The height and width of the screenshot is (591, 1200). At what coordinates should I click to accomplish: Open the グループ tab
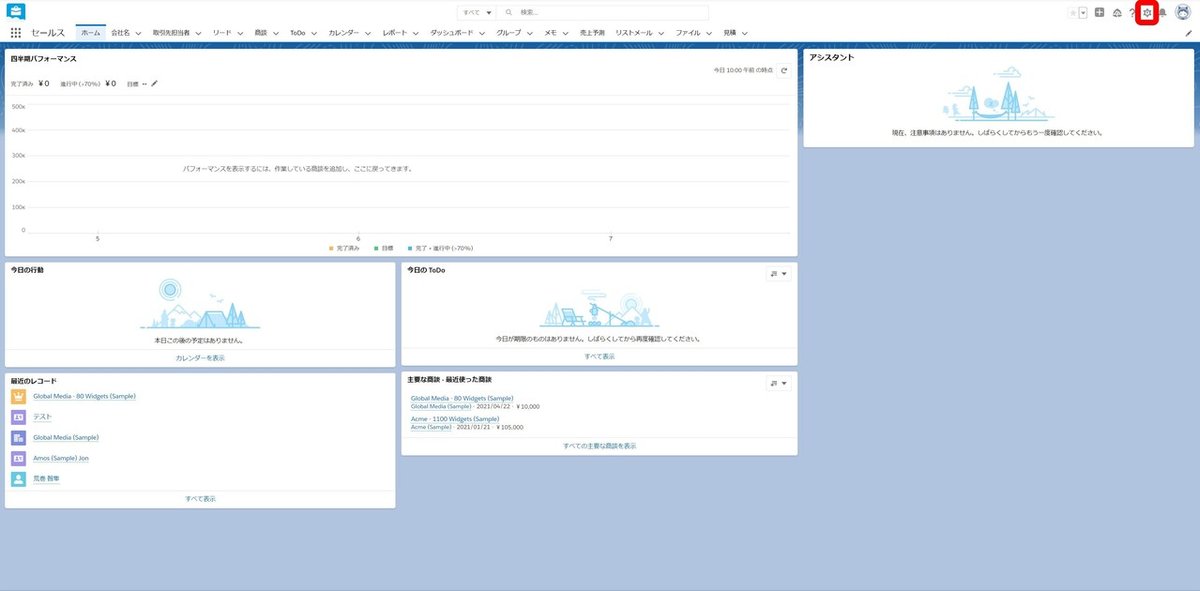coord(509,33)
